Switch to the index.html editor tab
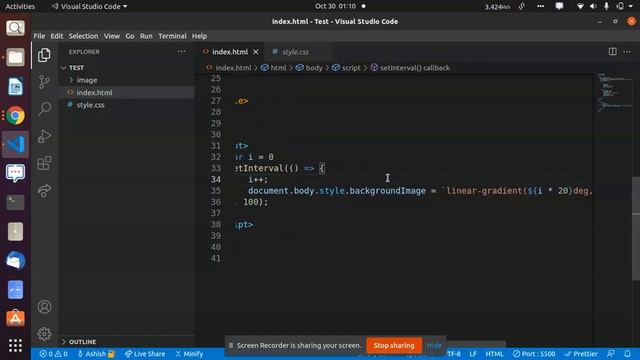Image resolution: width=640 pixels, height=360 pixels. click(230, 52)
